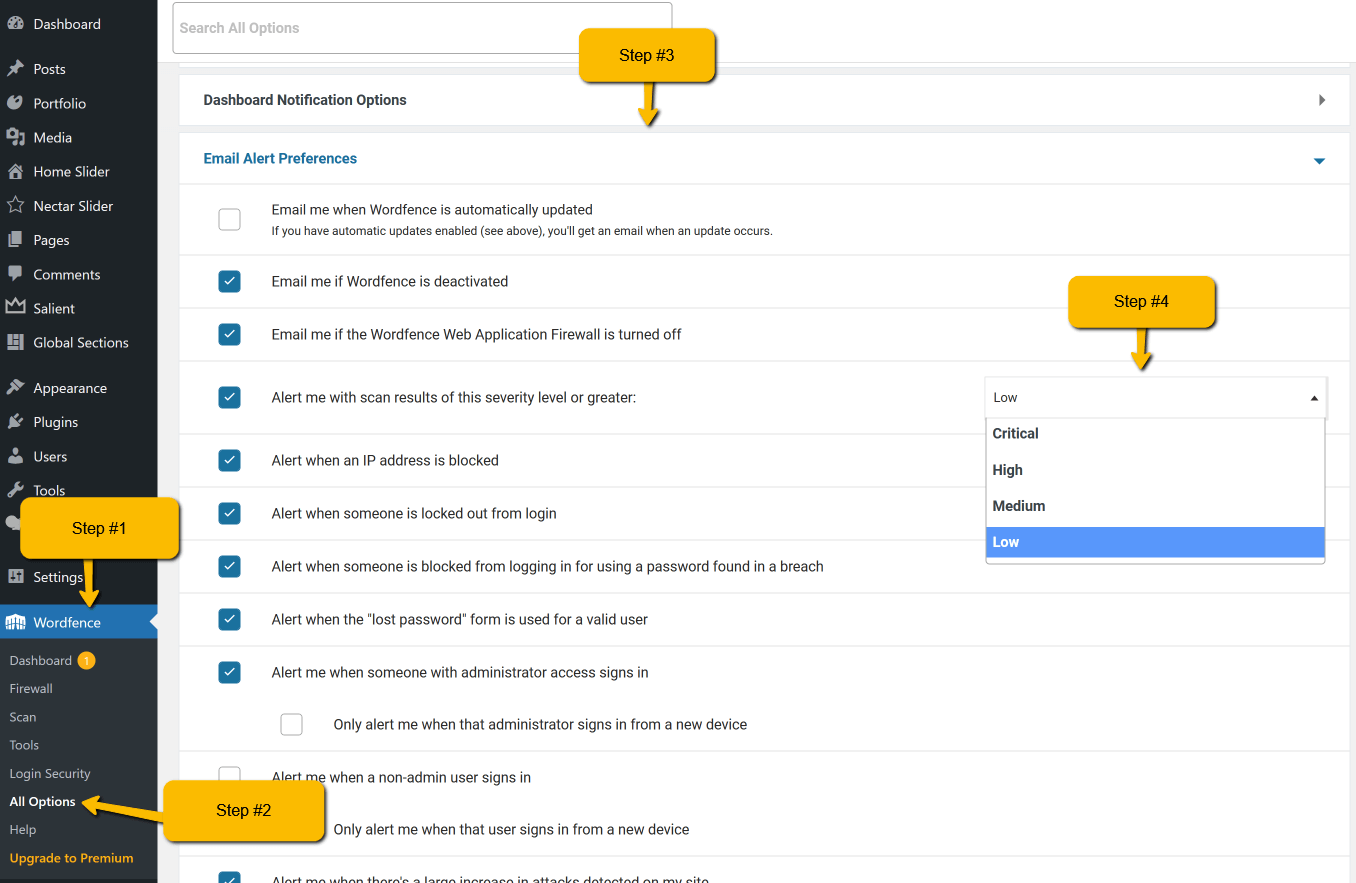Click the Home Slider house icon

[x=15, y=171]
